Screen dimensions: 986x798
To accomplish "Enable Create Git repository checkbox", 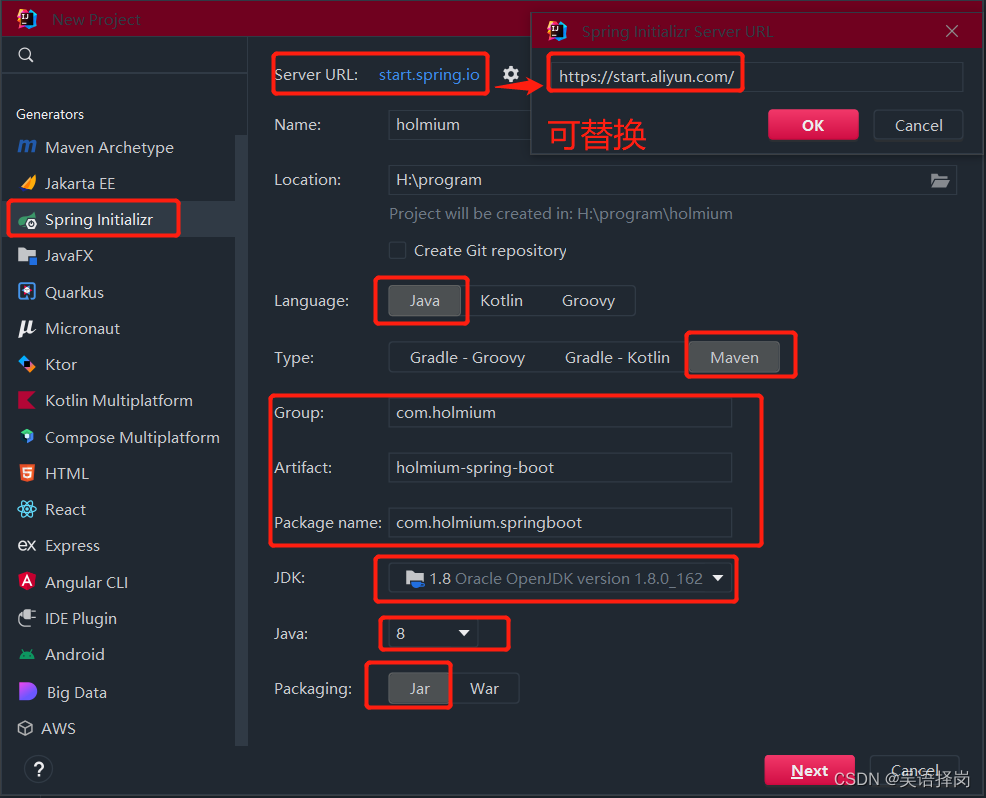I will pos(397,250).
